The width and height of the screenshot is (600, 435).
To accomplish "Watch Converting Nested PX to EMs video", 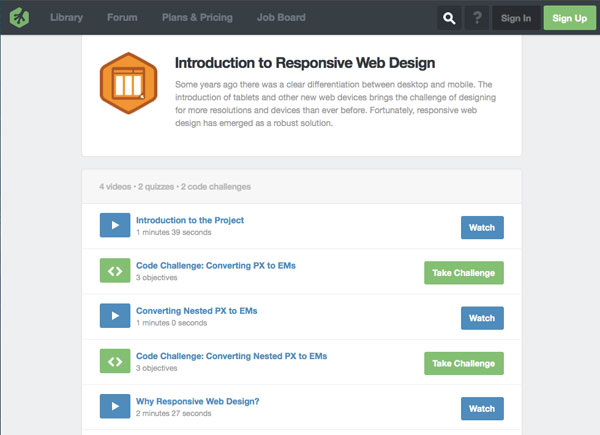I will coord(482,318).
